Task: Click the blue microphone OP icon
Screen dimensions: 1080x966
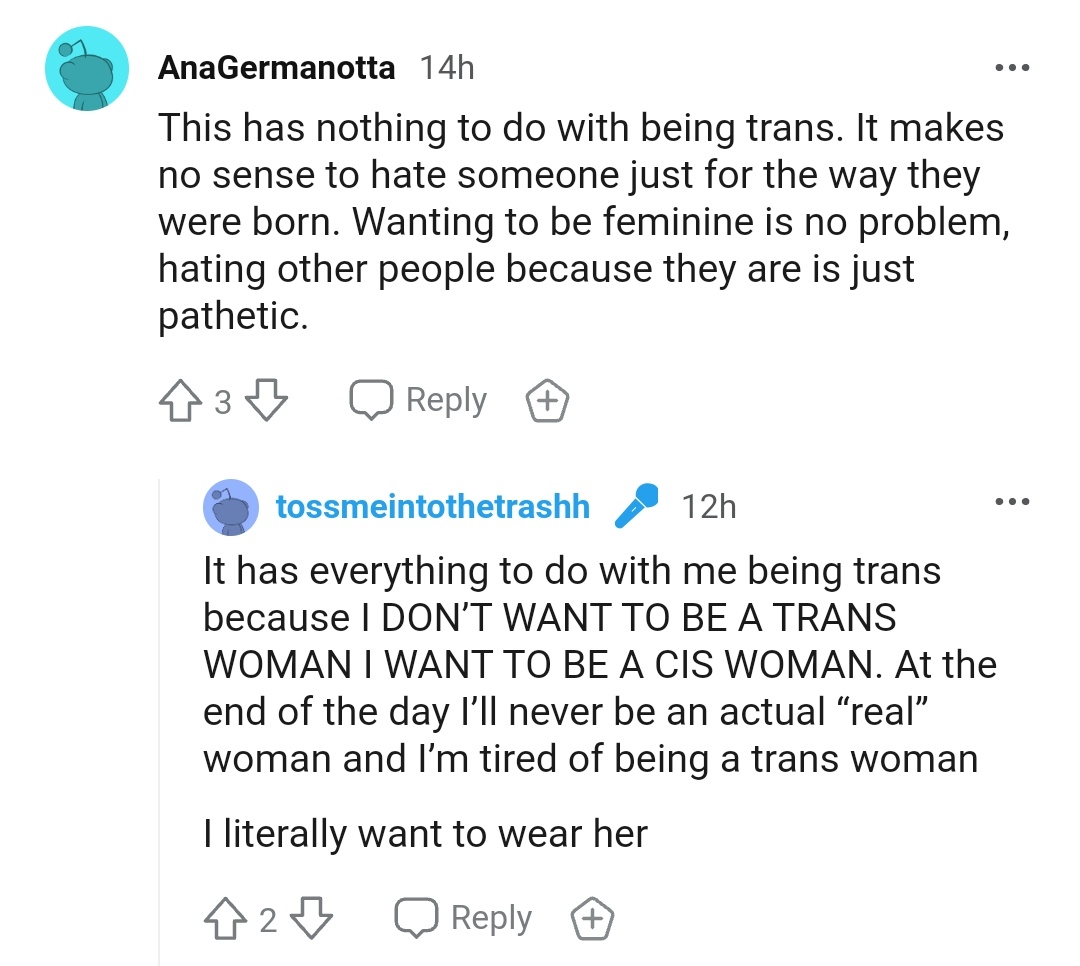Action: pos(637,506)
